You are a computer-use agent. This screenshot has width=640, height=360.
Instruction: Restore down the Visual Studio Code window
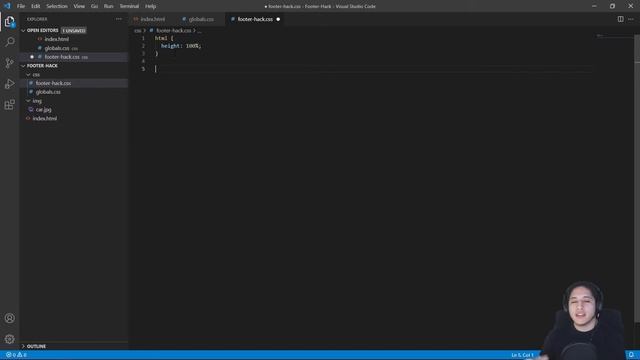[612, 6]
